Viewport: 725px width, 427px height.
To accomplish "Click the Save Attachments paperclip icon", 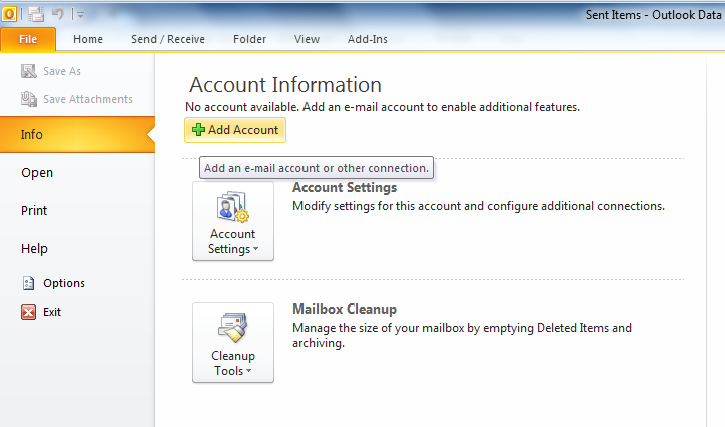I will [29, 99].
